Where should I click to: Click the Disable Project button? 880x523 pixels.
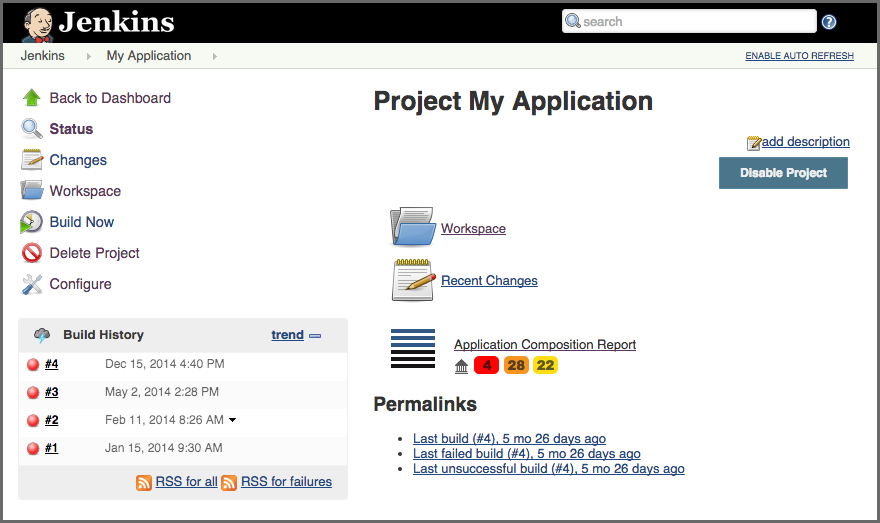783,173
